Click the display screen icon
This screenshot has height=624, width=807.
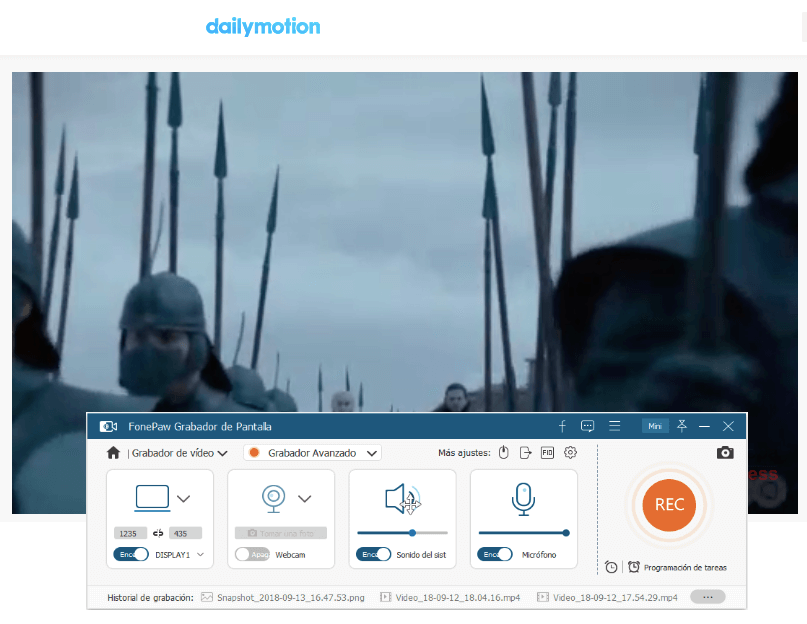click(152, 498)
